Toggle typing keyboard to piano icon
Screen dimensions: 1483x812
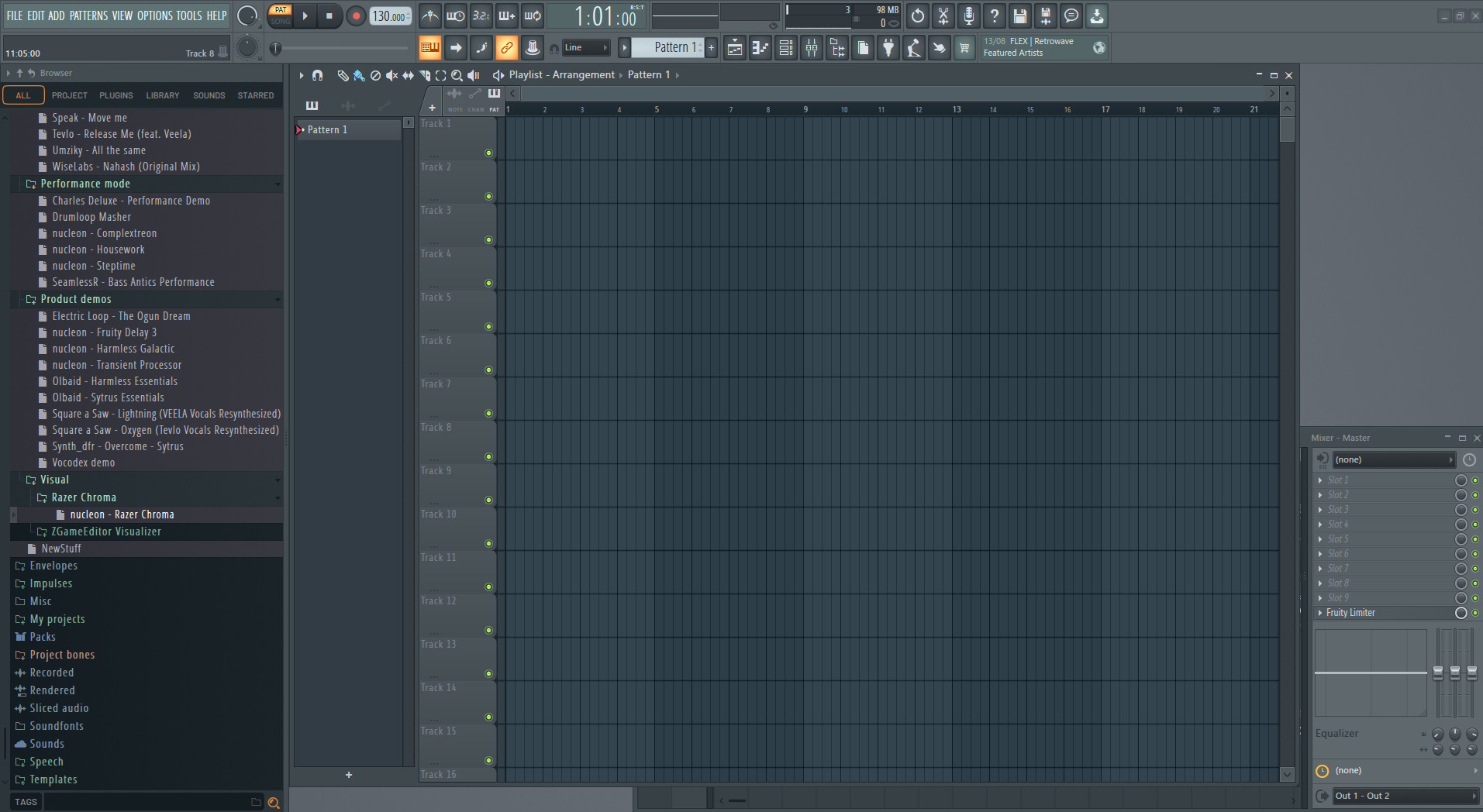click(x=429, y=48)
